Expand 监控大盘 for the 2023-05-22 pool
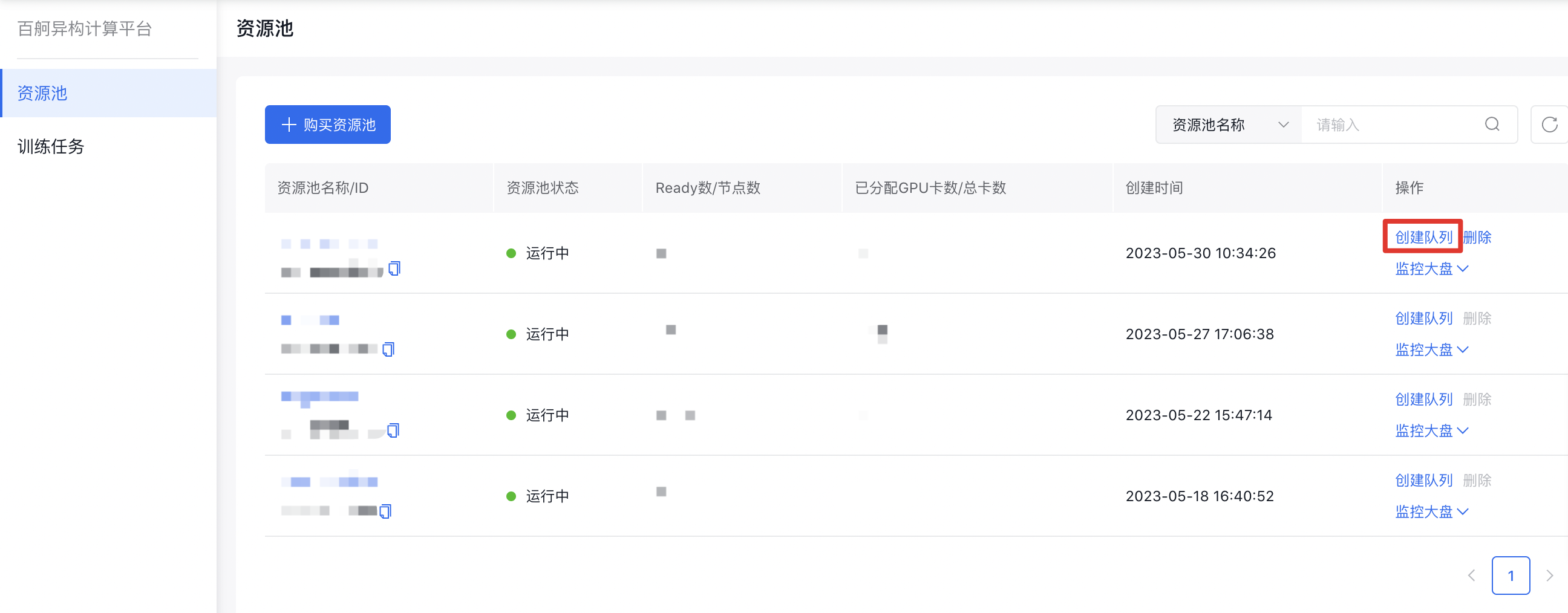 (x=1431, y=430)
